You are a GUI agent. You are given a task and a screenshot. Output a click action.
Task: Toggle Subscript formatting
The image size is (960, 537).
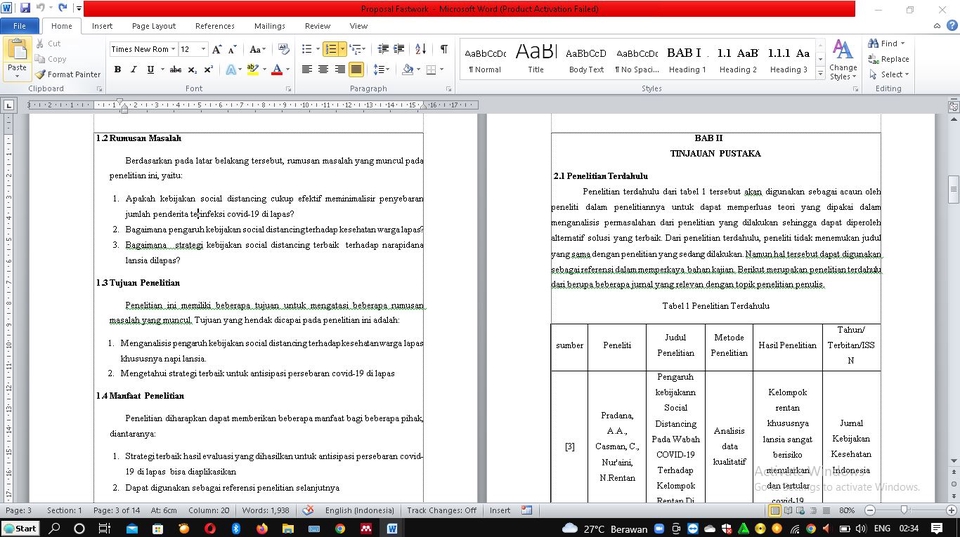(x=192, y=70)
